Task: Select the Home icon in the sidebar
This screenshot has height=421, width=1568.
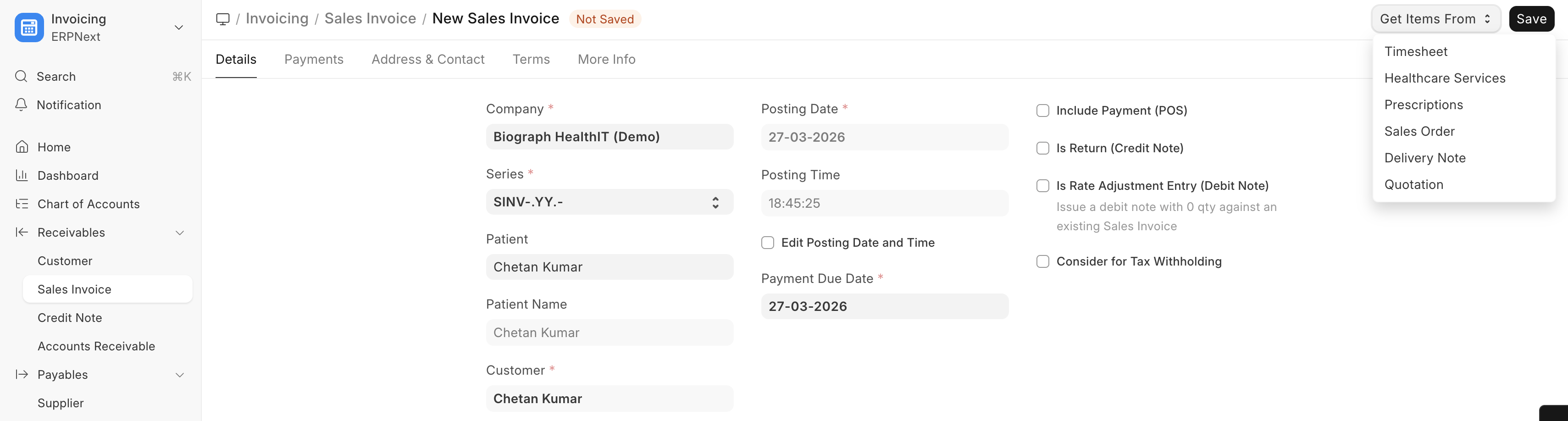Action: pyautogui.click(x=21, y=147)
